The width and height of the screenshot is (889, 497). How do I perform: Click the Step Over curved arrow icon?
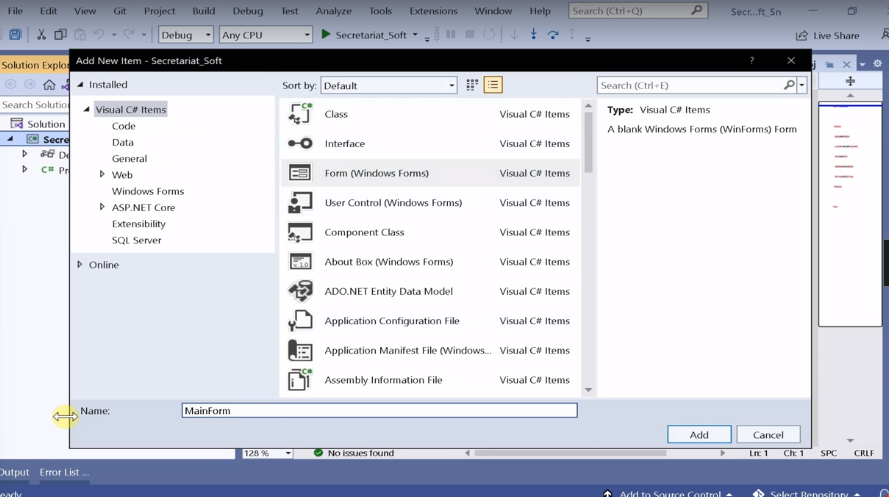pos(553,35)
